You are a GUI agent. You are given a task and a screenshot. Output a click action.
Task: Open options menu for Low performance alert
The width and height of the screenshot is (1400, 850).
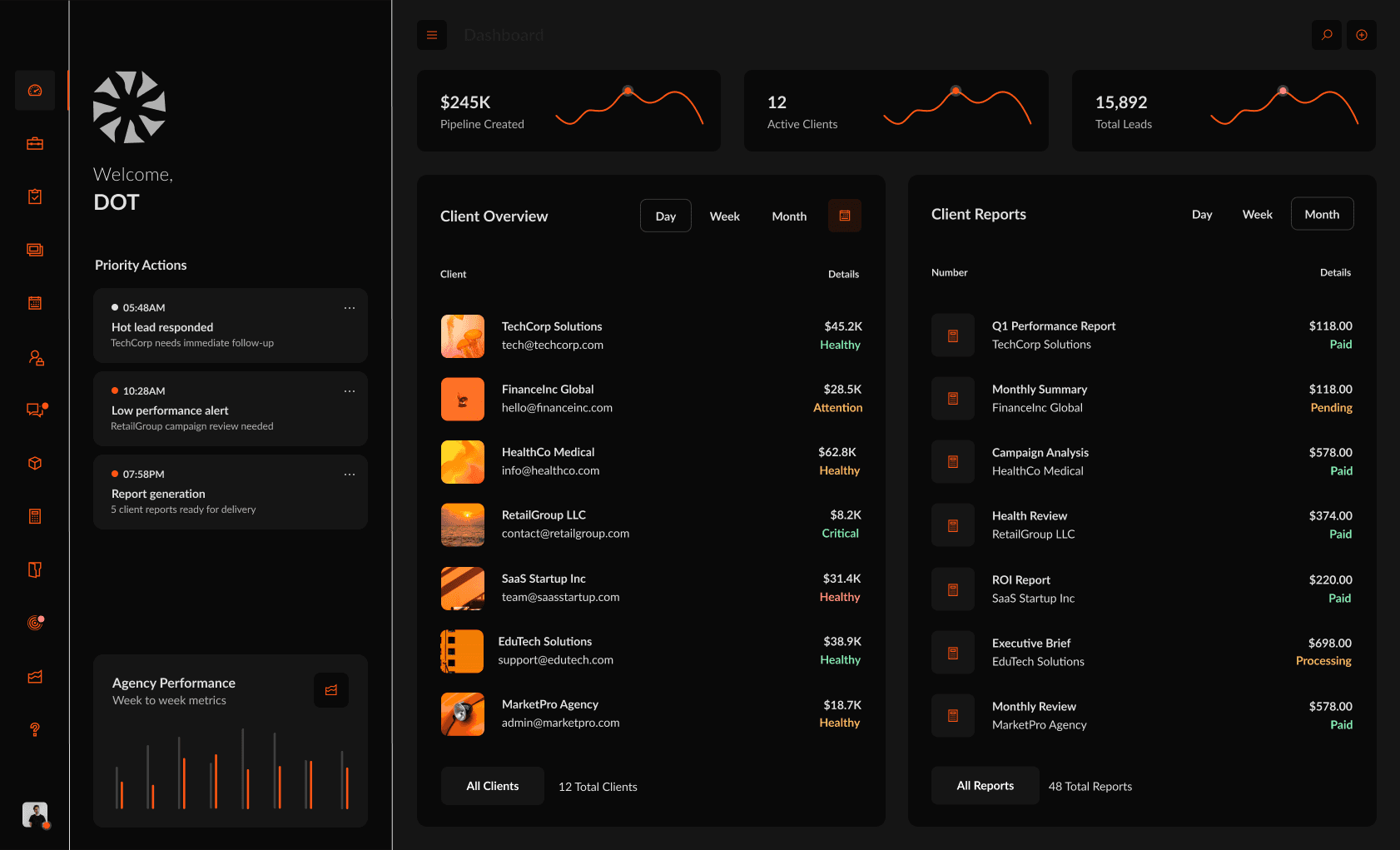click(350, 390)
